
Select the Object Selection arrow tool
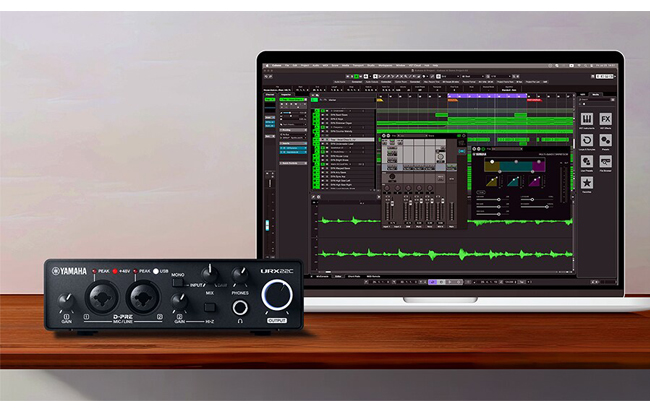375,76
